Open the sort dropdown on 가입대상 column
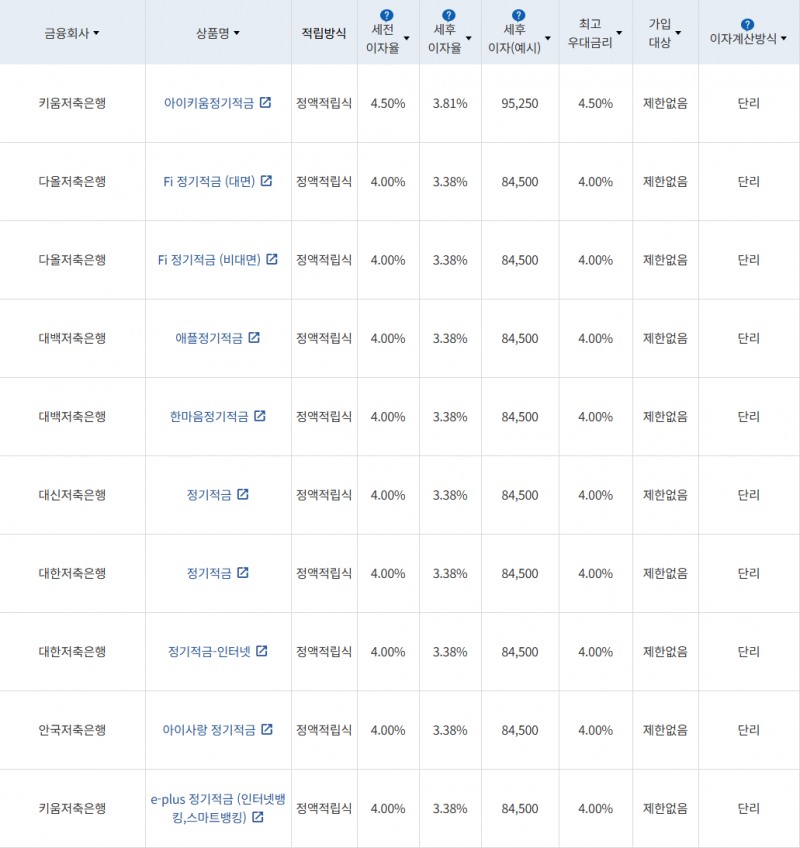This screenshot has width=800, height=848. pyautogui.click(x=677, y=33)
